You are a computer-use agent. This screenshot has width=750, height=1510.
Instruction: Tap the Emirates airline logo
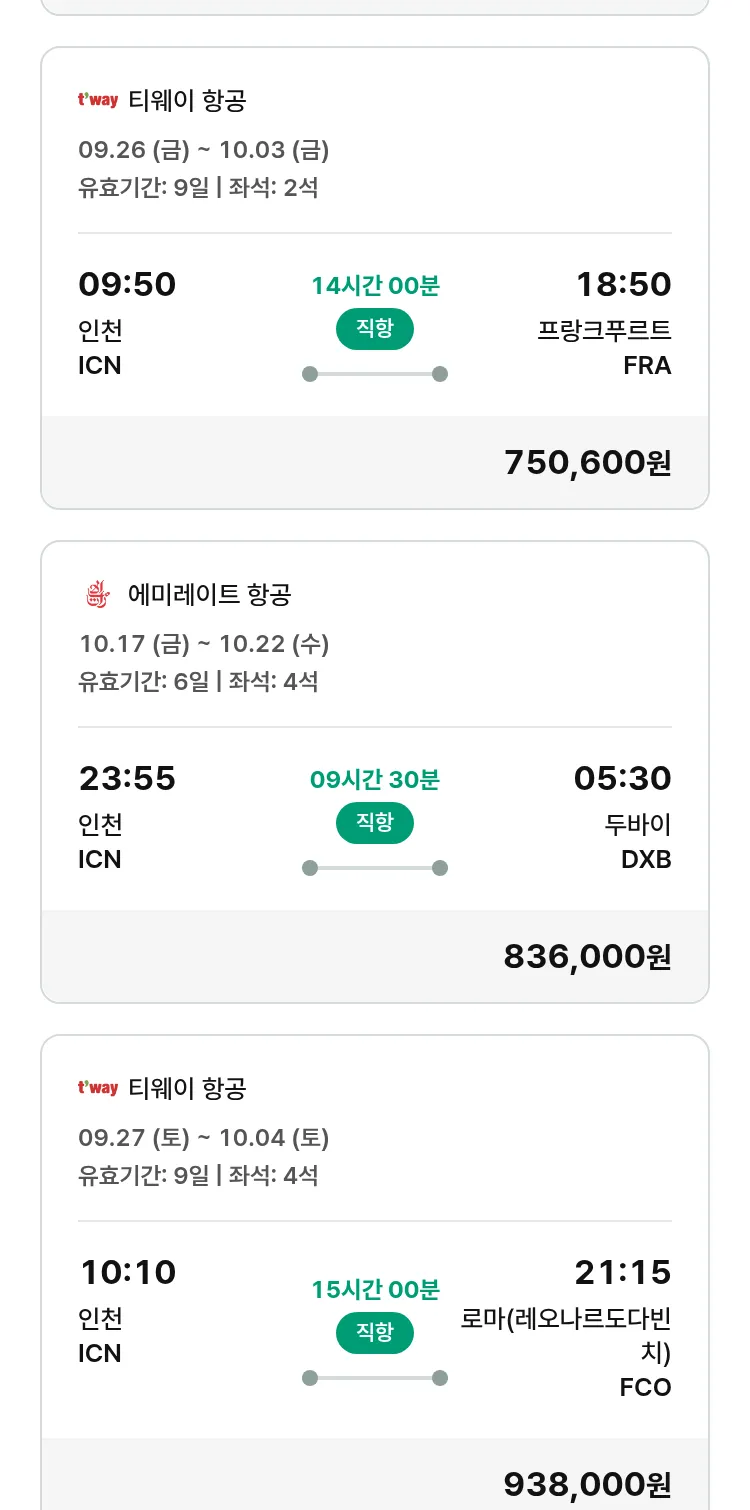point(97,595)
